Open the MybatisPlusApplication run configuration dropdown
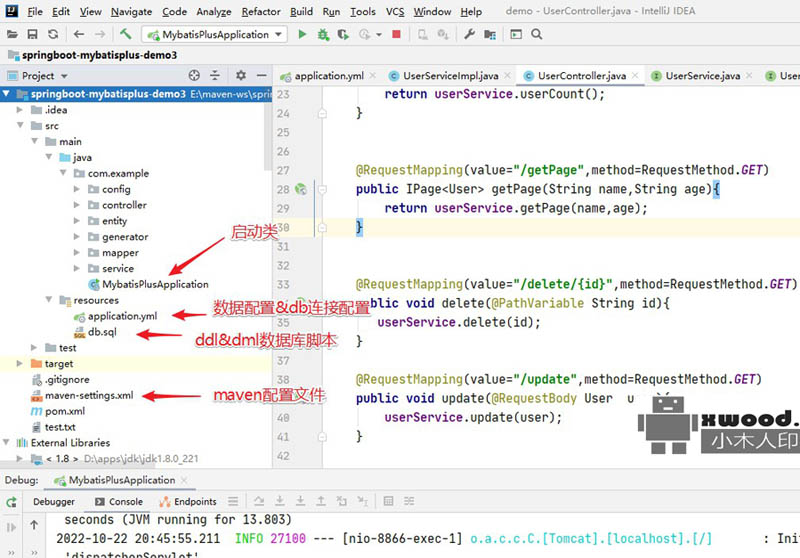 pyautogui.click(x=214, y=34)
